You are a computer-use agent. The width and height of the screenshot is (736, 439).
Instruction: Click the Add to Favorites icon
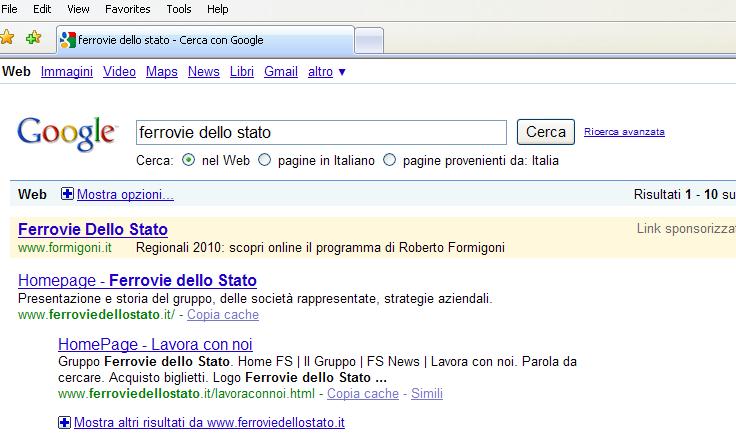[x=33, y=38]
